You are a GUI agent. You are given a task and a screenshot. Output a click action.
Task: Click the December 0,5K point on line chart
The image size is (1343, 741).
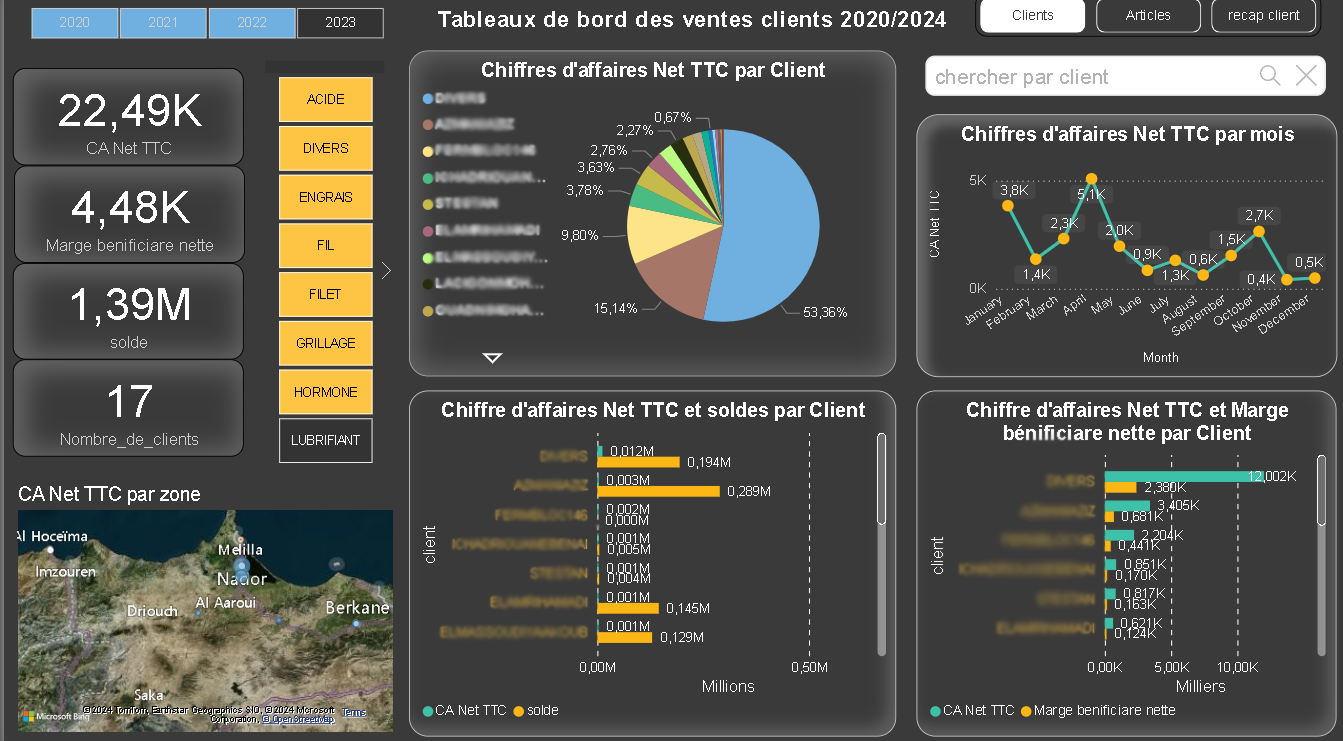tap(1315, 278)
